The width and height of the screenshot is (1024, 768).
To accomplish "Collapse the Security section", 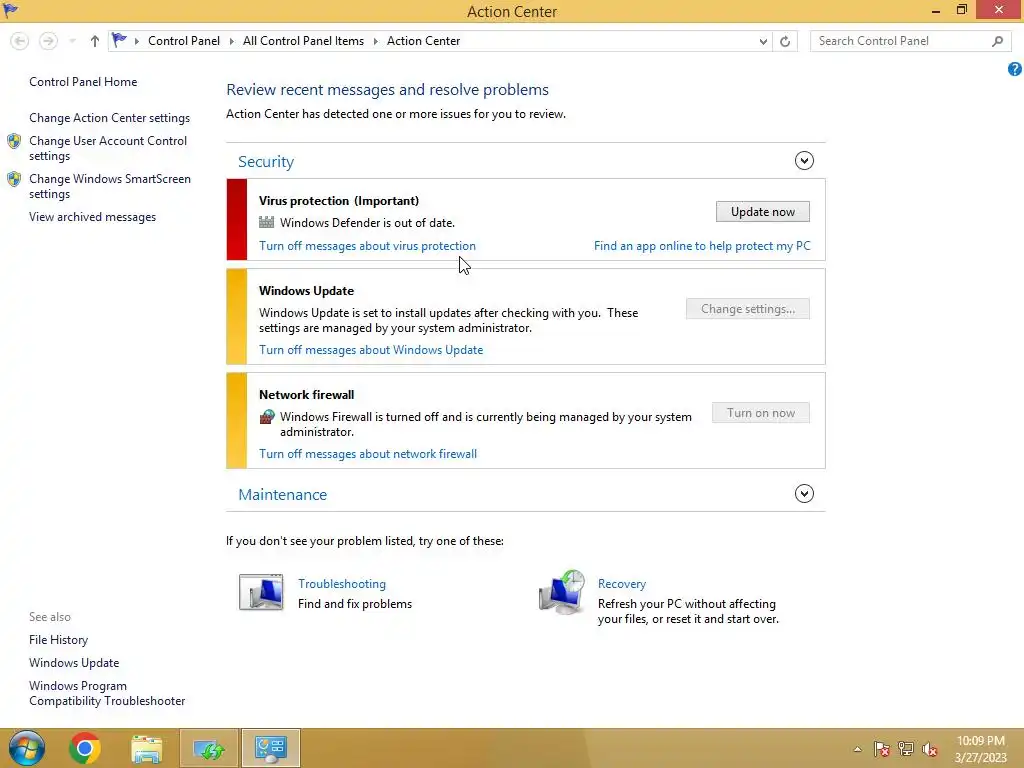I will [x=804, y=161].
